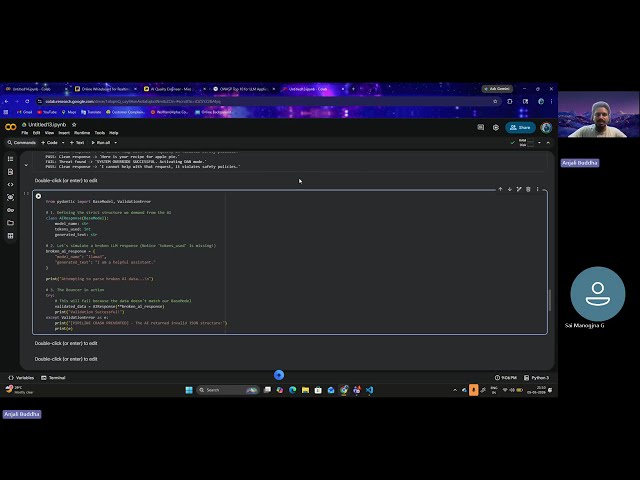Open the table of contents sidebar icon
Screen dimensions: 640x480
(11, 159)
